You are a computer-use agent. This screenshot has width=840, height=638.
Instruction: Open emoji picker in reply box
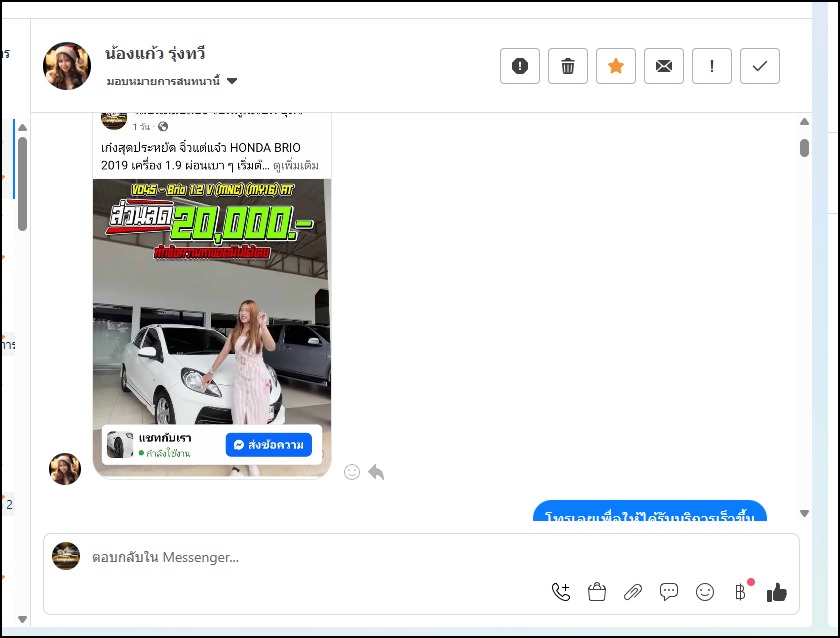click(704, 592)
